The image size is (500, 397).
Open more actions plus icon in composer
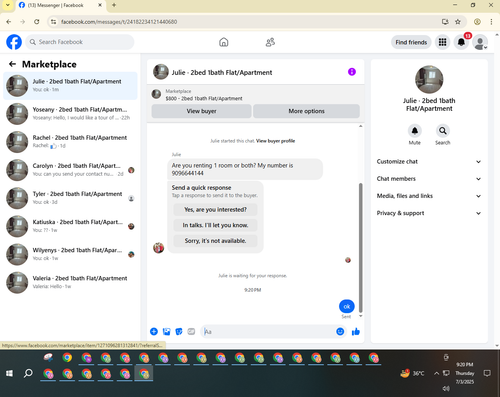pos(154,331)
